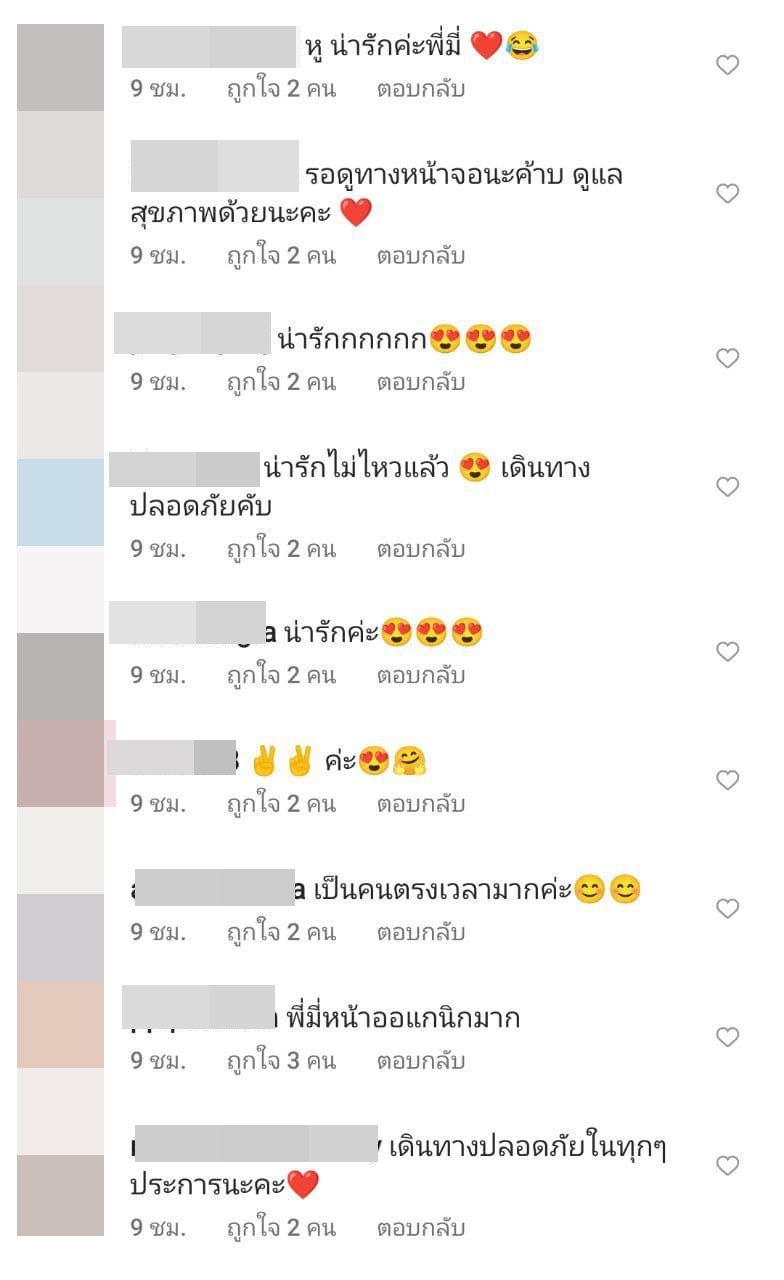The width and height of the screenshot is (784, 1280).
Task: Tap ตอบกลับ under 'น่ารักกกกกก'
Action: coord(421,382)
